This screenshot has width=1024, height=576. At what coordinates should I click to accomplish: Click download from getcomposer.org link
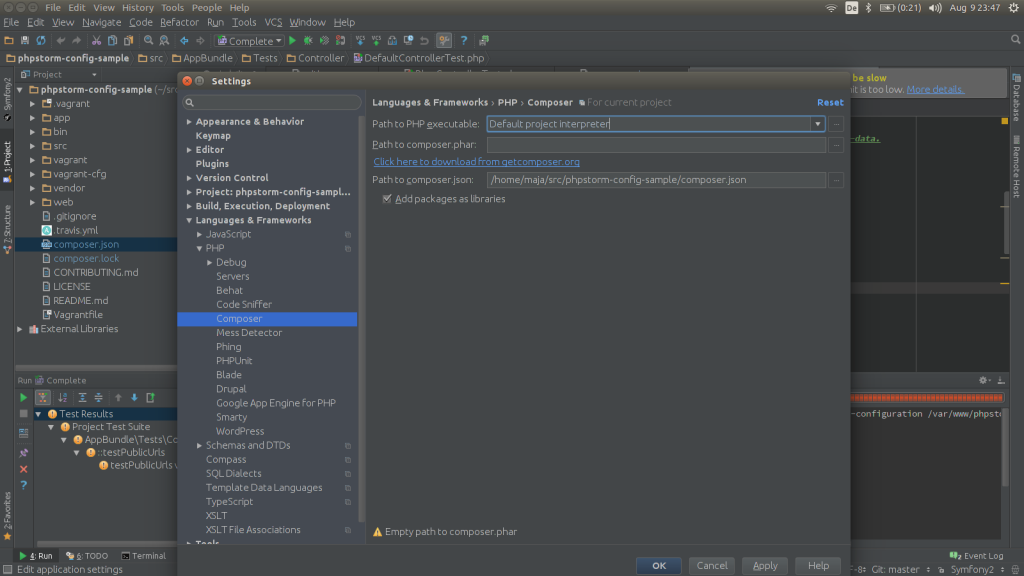tap(476, 162)
